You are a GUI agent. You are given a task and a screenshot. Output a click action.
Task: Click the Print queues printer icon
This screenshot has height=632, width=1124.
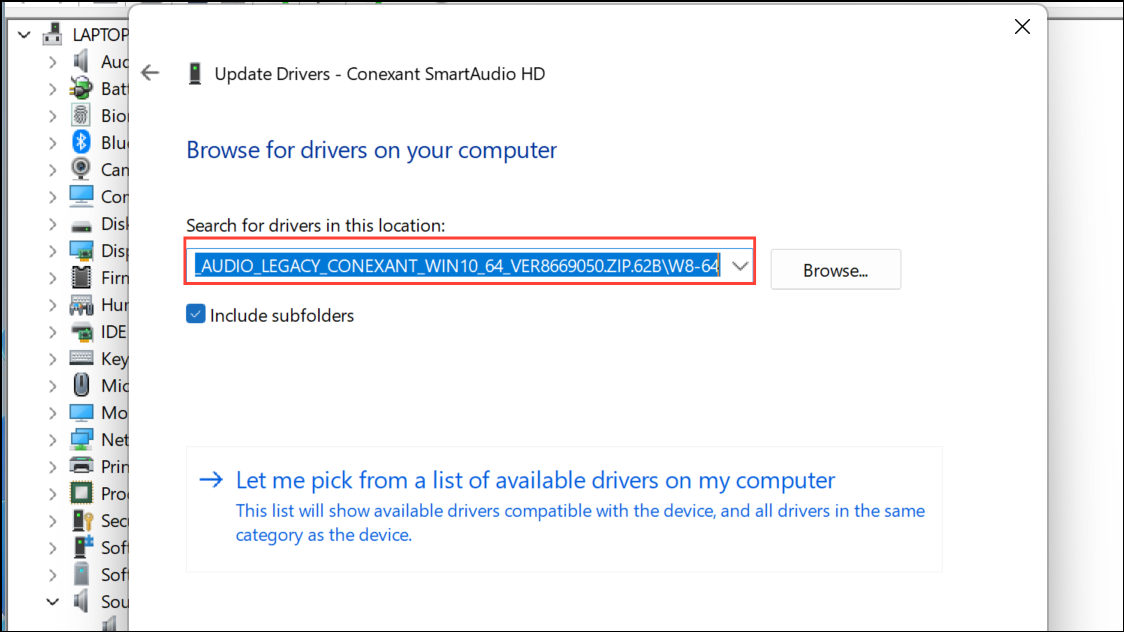click(x=81, y=466)
